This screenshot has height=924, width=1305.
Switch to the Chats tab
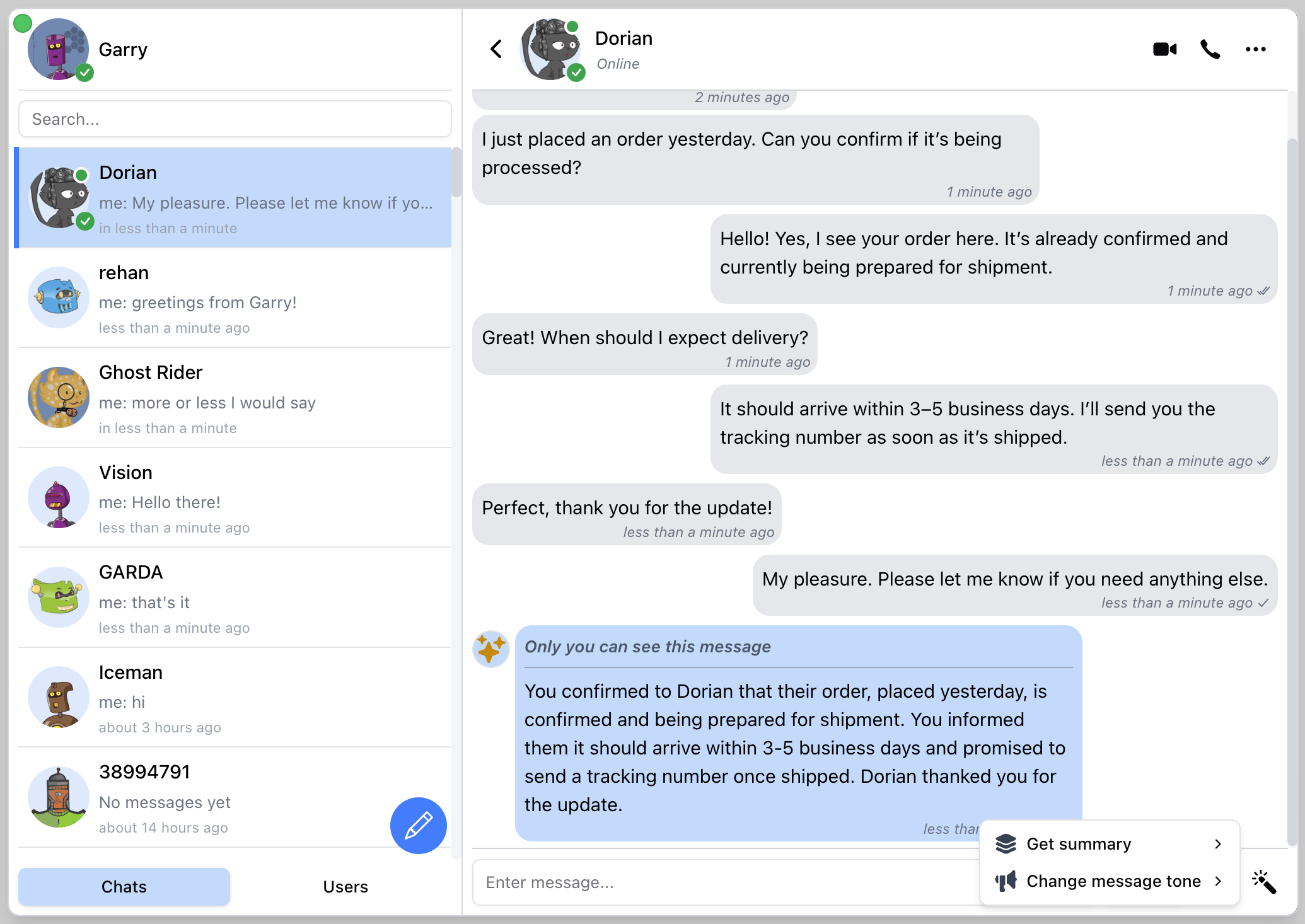[x=124, y=886]
